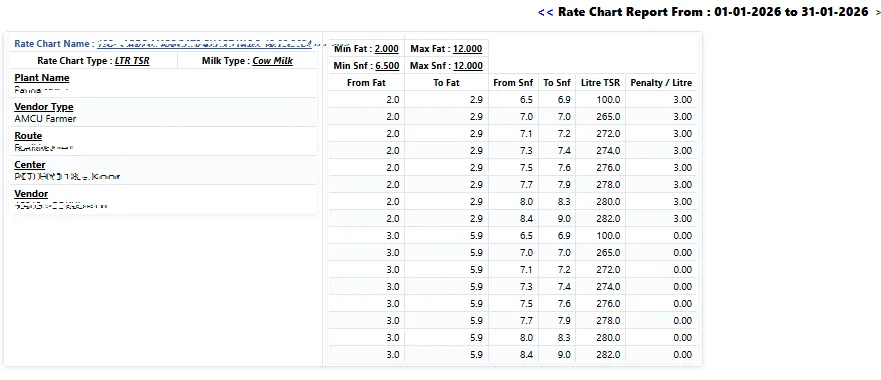Select the Min Fat value 2.000
Image resolution: width=881 pixels, height=380 pixels.
(387, 49)
